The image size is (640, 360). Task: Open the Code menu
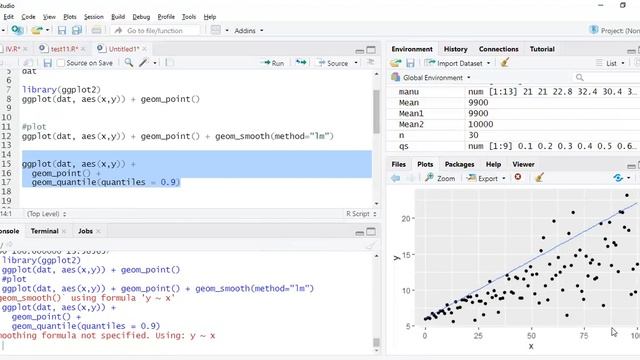(x=28, y=17)
